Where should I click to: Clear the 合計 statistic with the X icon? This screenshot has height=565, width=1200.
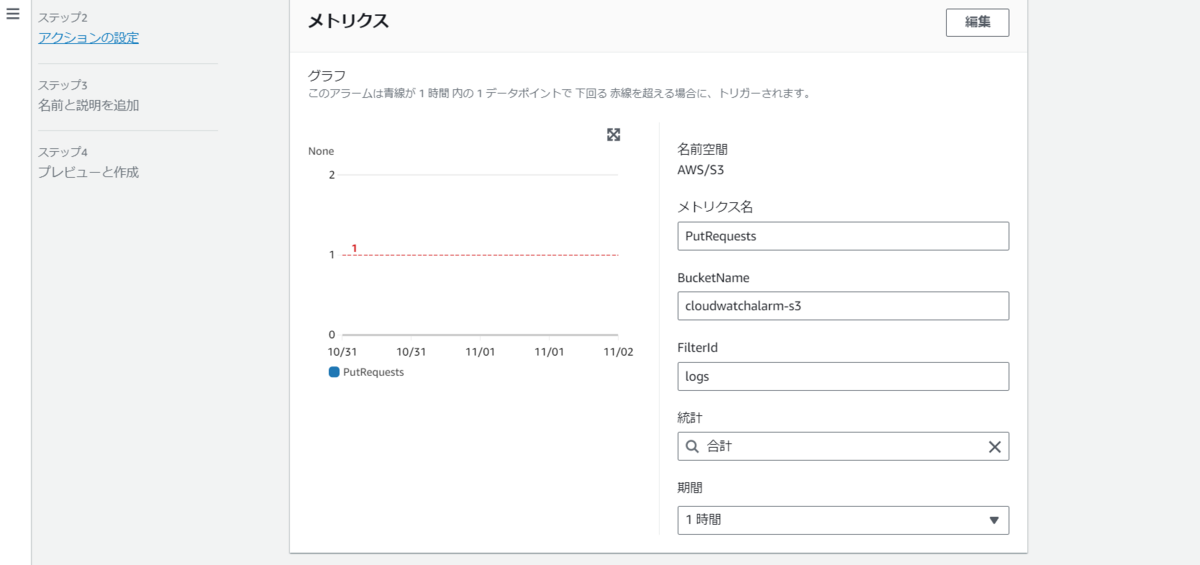tap(994, 447)
